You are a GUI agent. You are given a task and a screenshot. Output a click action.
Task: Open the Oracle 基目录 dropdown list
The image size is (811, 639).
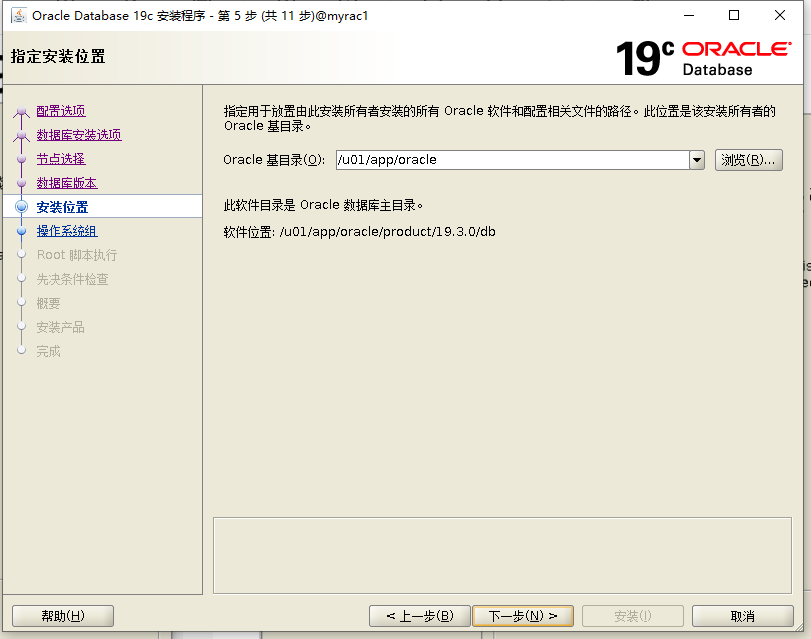(x=698, y=159)
